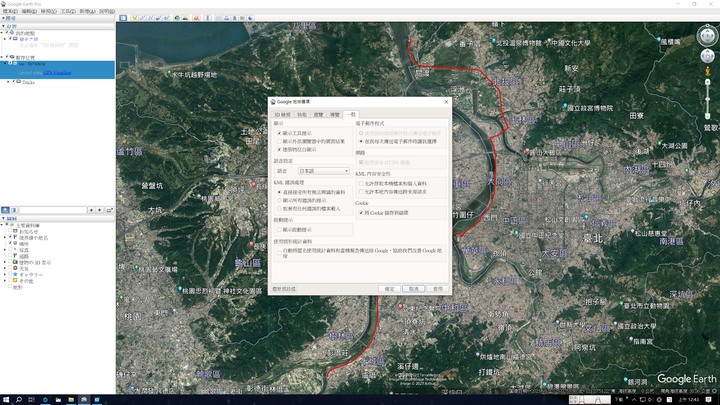Open the GPS Visualizer link in places
720x405 pixels.
(57, 73)
